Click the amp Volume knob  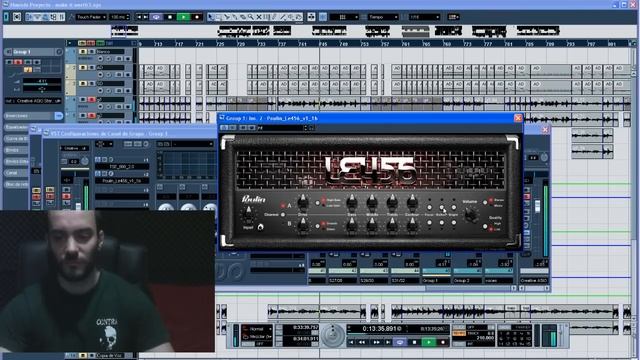tap(471, 214)
